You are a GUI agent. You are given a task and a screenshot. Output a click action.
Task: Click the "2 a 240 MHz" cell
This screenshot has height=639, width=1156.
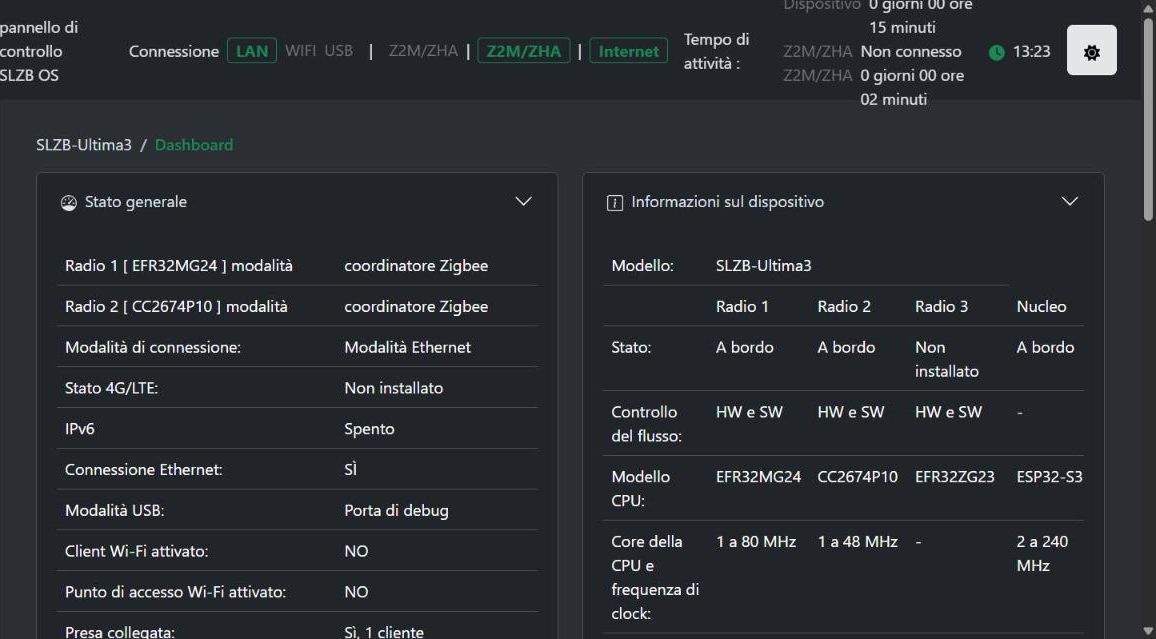(1042, 554)
